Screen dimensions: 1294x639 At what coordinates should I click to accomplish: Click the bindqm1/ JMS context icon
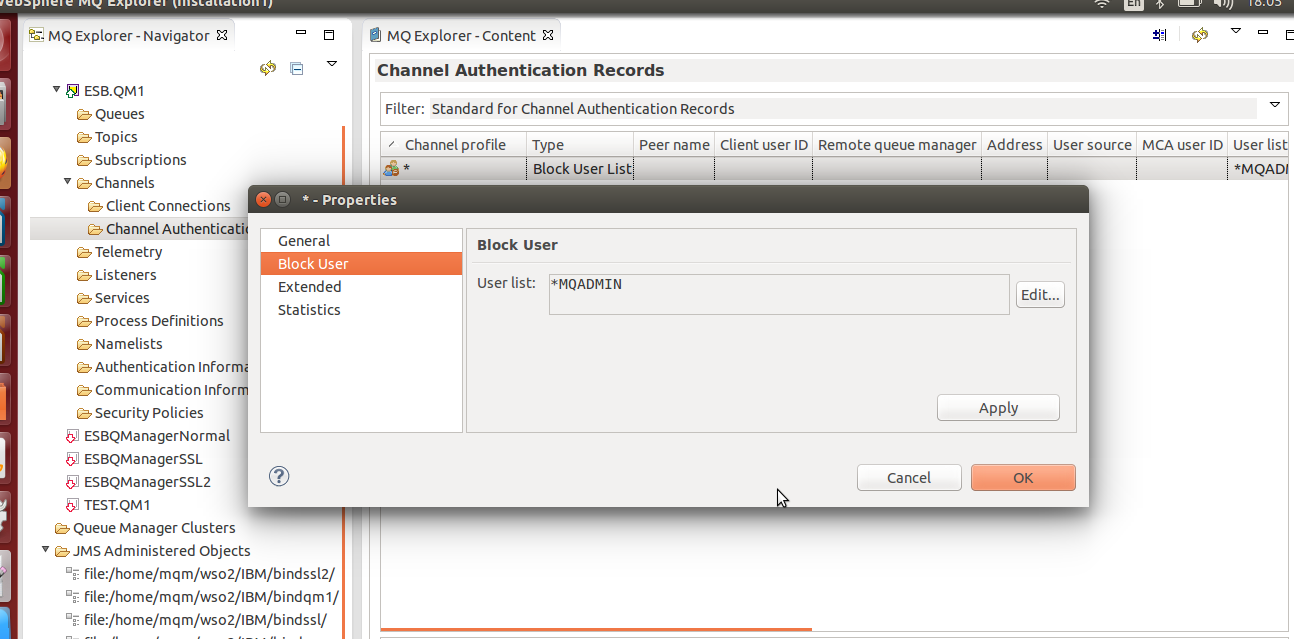tap(72, 597)
